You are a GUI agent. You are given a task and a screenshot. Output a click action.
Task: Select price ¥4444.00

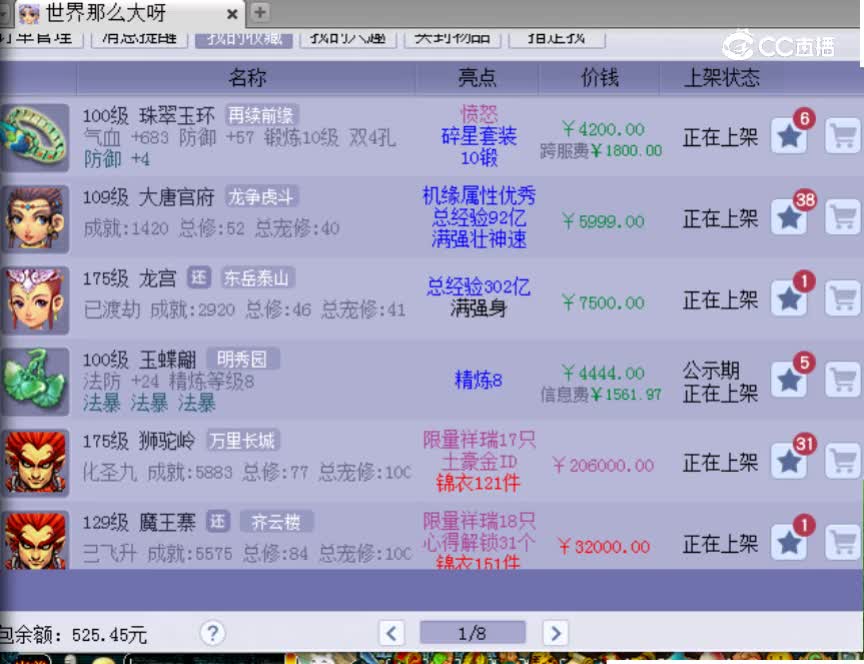point(603,373)
